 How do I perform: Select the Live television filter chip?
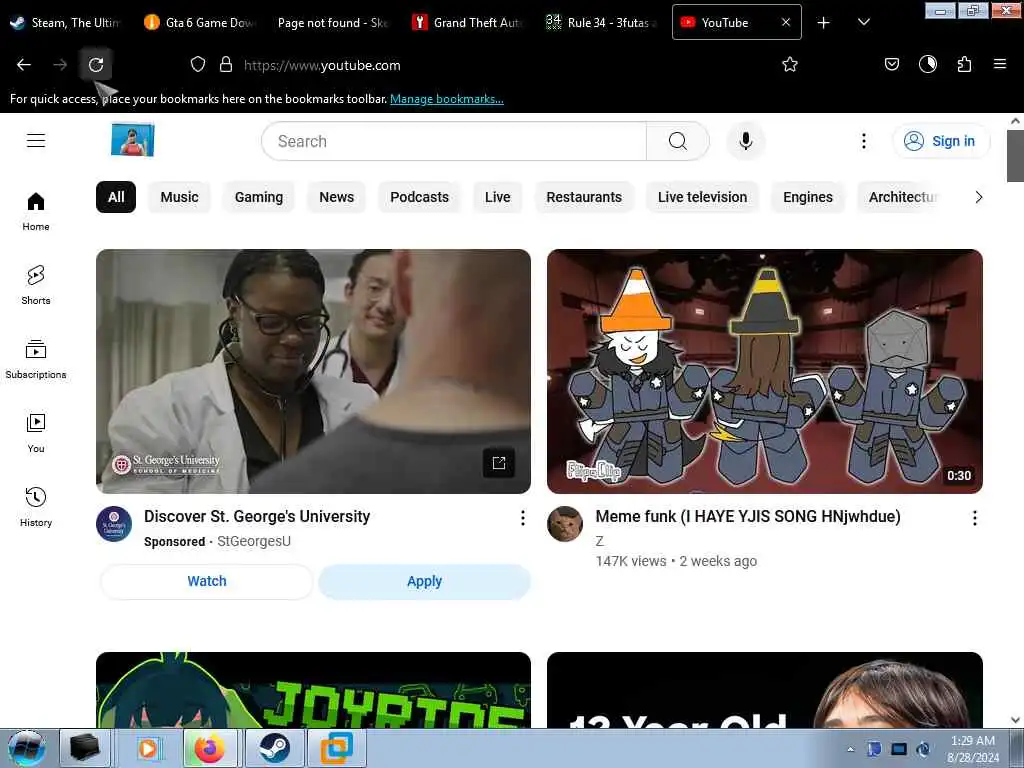click(x=702, y=197)
